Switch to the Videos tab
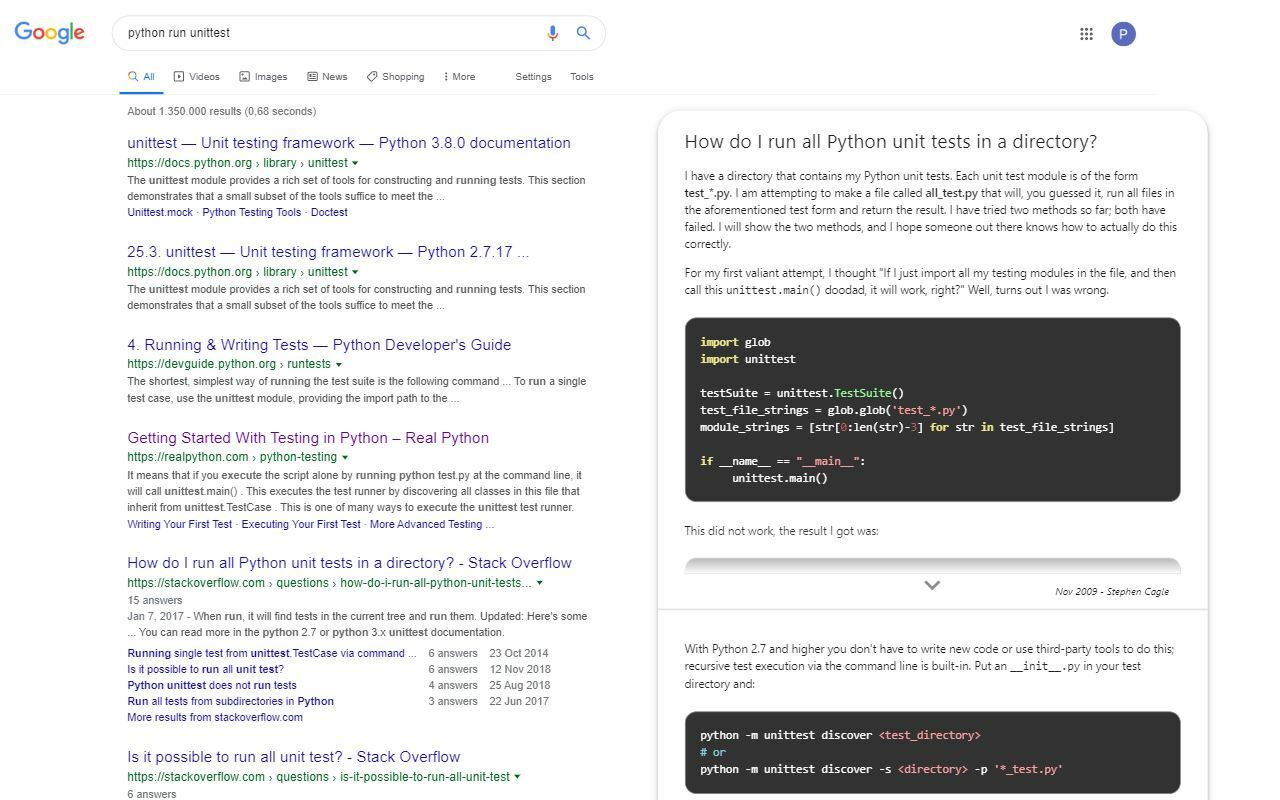 click(x=196, y=77)
